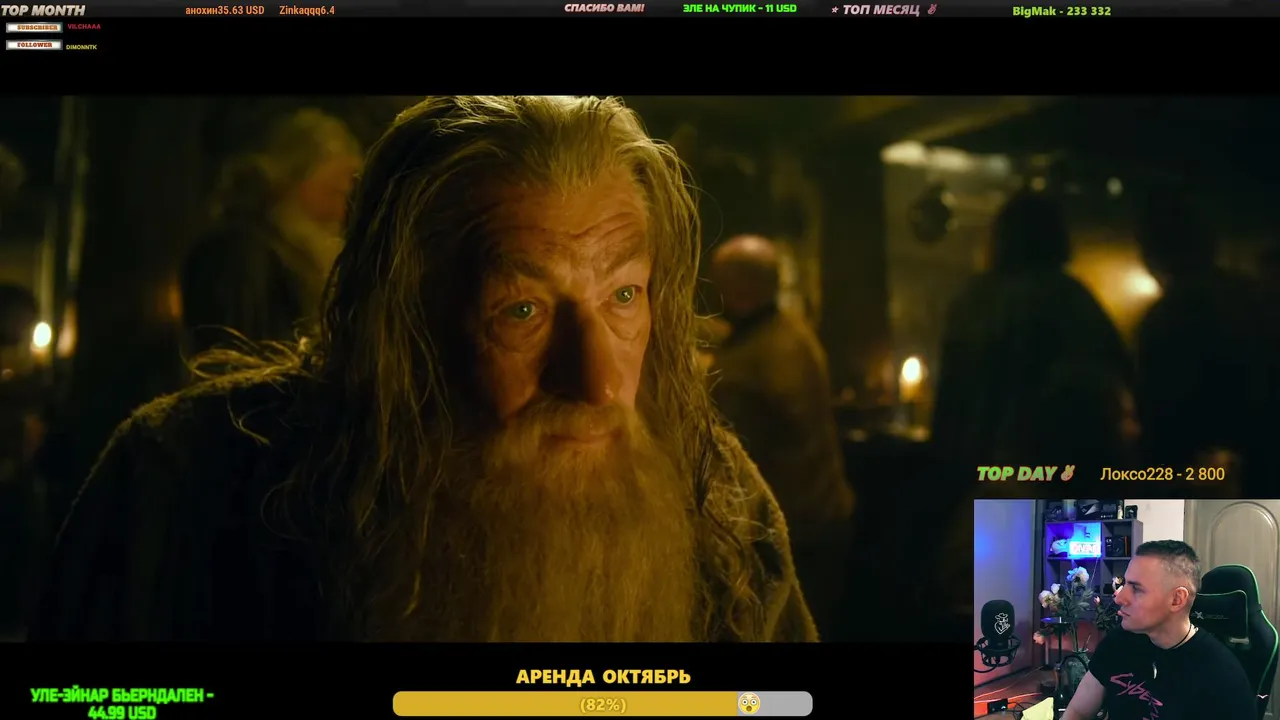Click the subscriber name VILCHAAA
Screen dimensions: 1280x720
point(84,27)
